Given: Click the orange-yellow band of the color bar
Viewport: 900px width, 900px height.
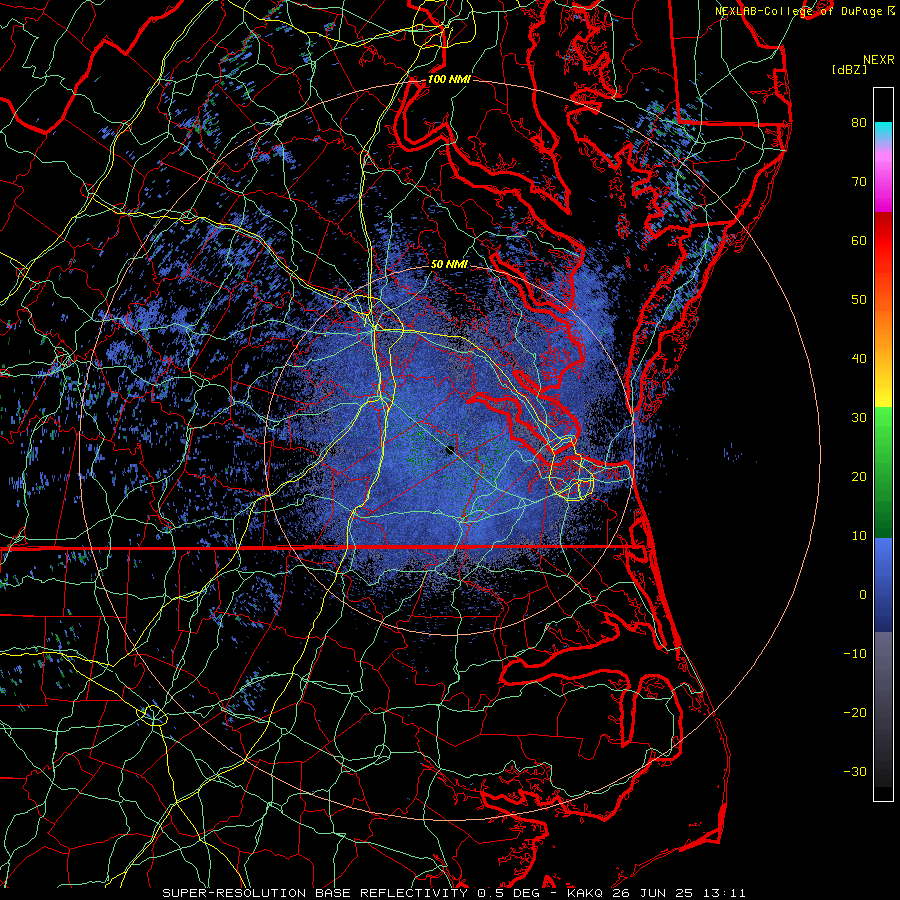Looking at the screenshot, I should tap(883, 356).
